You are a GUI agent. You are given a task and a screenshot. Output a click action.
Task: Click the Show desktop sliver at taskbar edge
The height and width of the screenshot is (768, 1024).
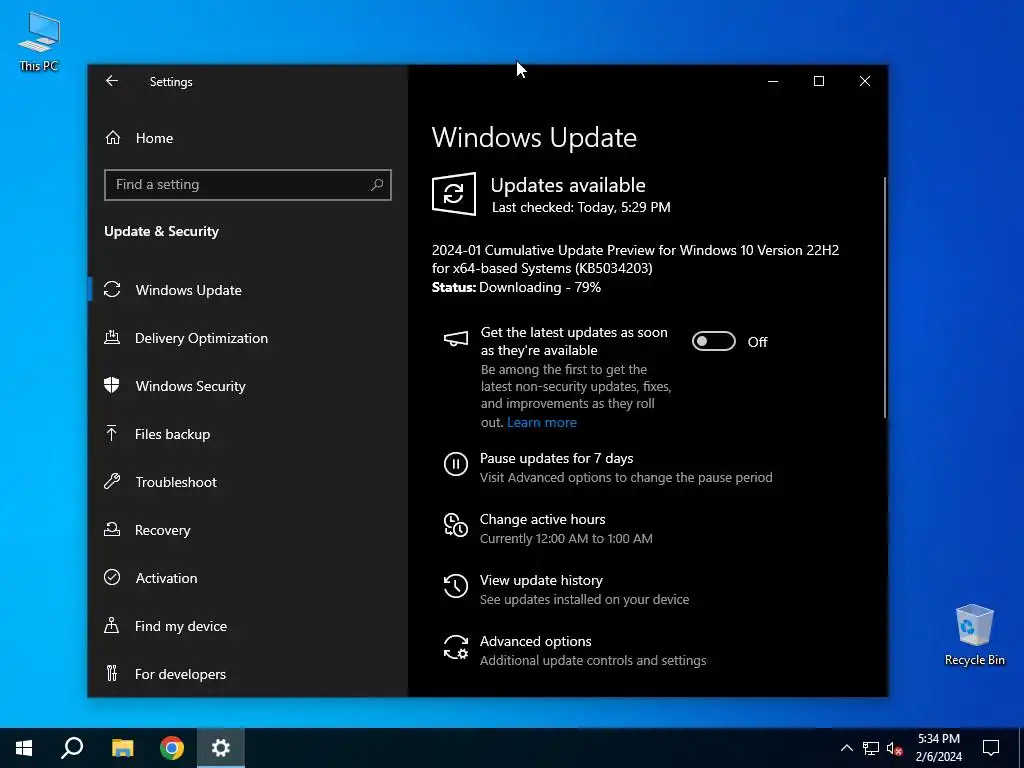click(x=1021, y=748)
